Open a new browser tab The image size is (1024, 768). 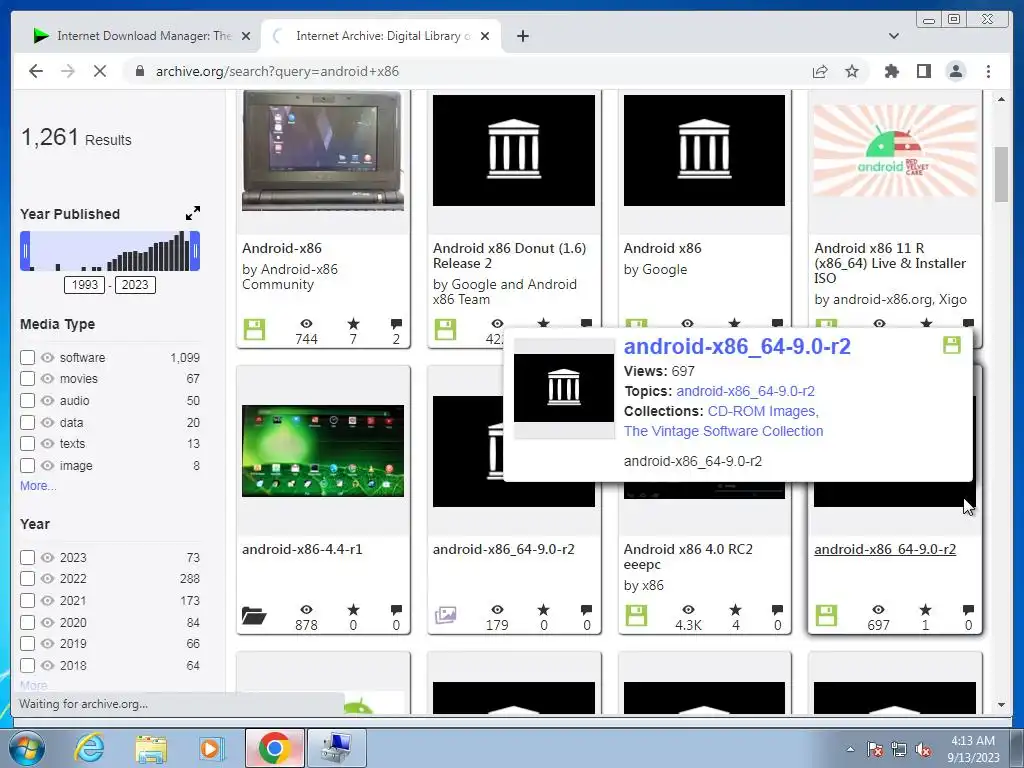tap(522, 36)
